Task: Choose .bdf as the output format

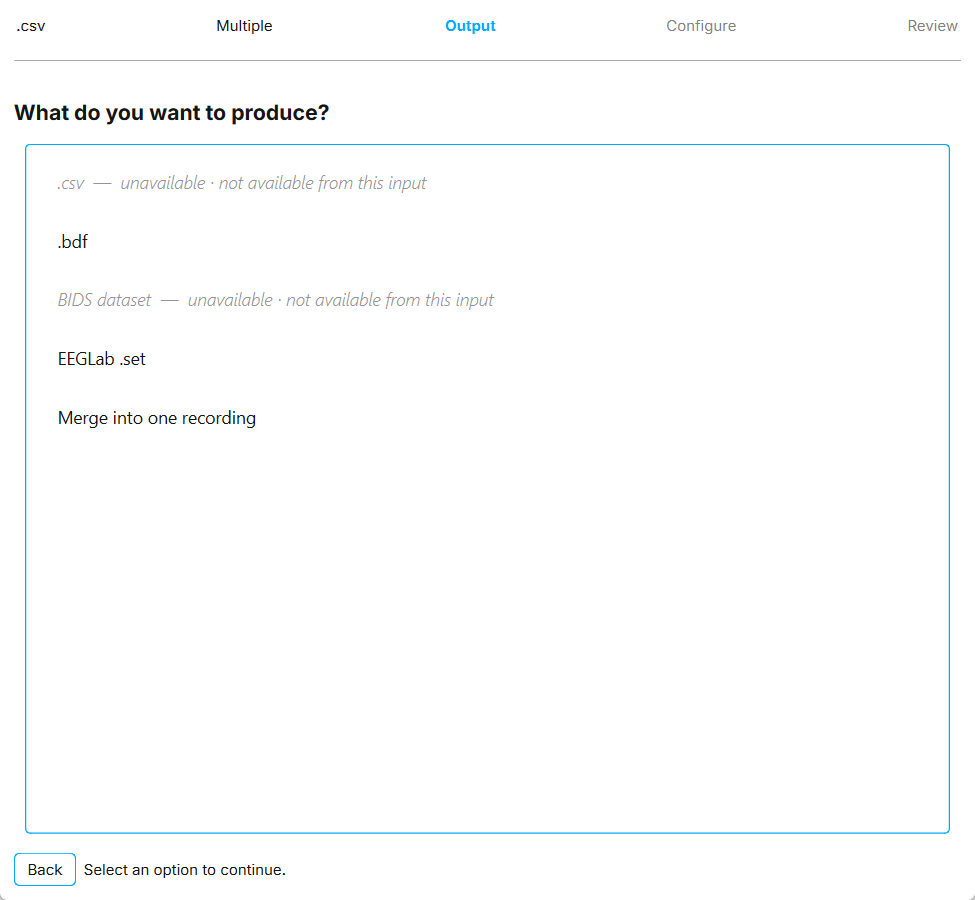Action: [x=487, y=241]
